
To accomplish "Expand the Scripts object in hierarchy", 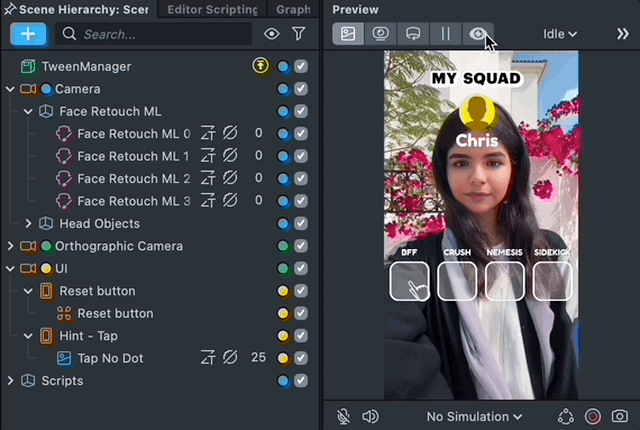I will [x=10, y=381].
